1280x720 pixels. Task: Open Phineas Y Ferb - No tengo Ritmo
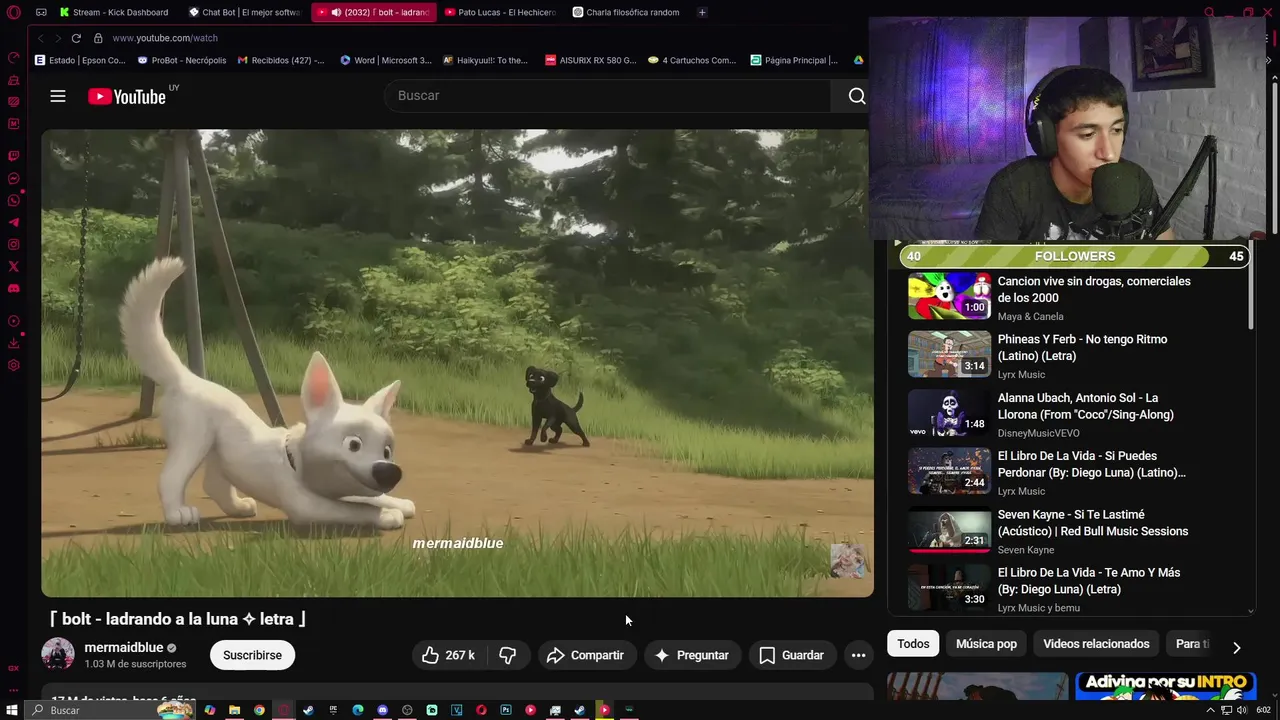[1082, 347]
